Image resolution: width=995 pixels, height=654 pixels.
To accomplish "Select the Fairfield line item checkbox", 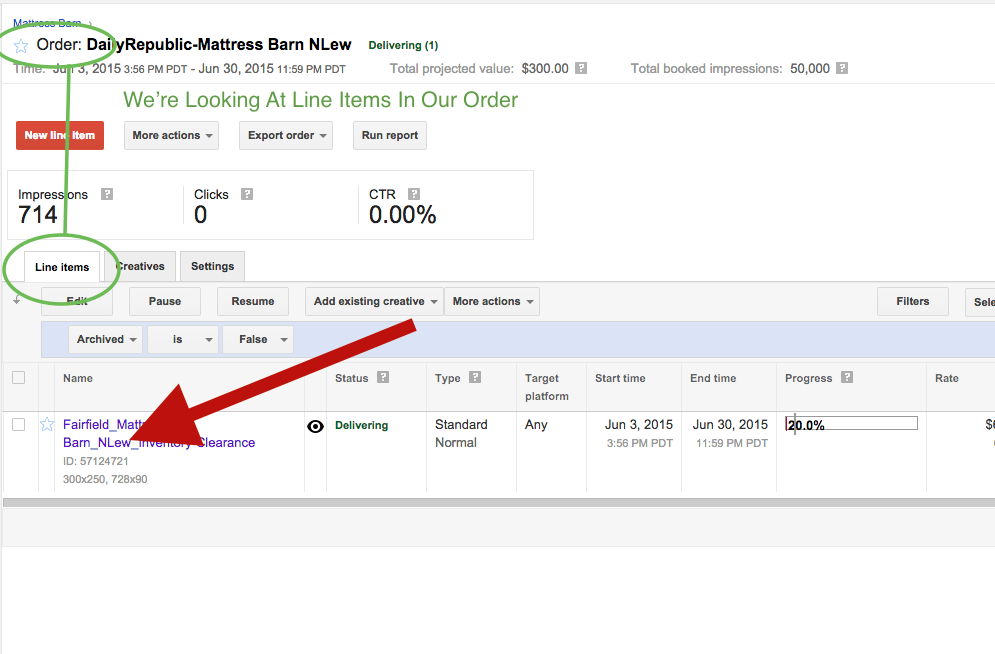I will pyautogui.click(x=18, y=425).
